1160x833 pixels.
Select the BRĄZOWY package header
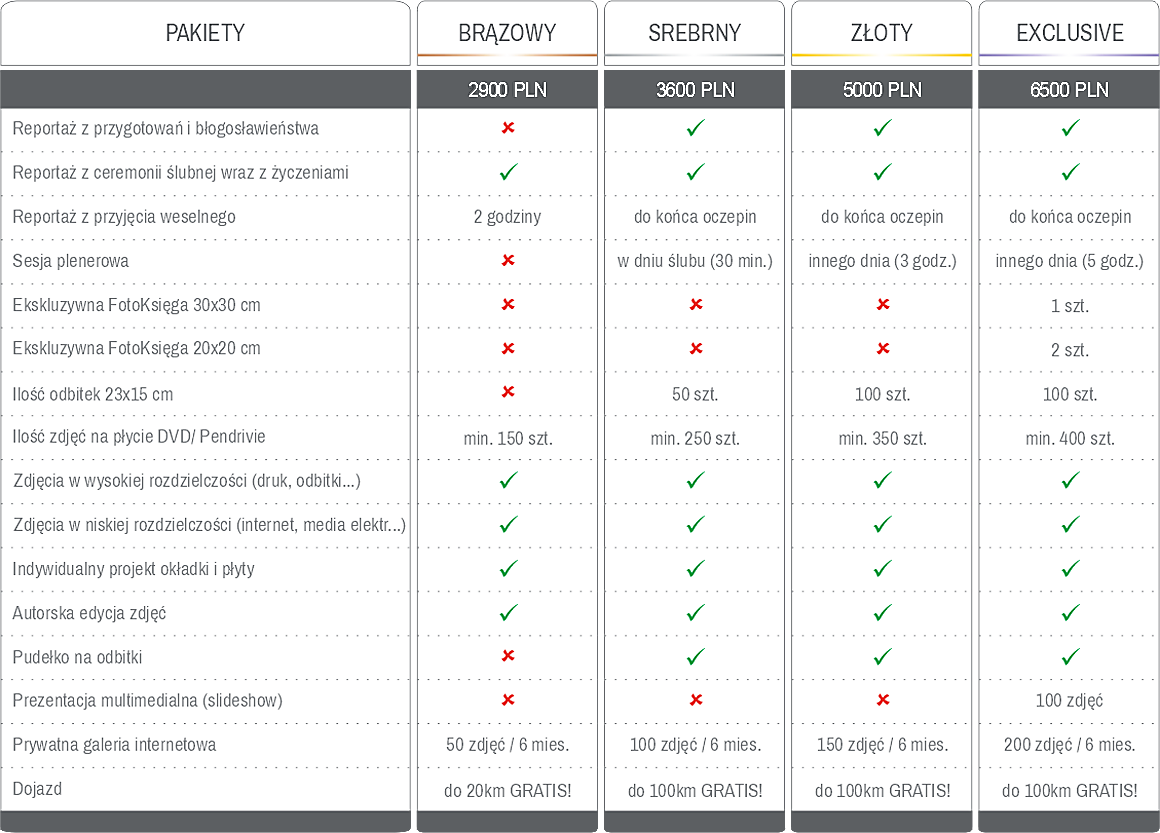pos(507,33)
